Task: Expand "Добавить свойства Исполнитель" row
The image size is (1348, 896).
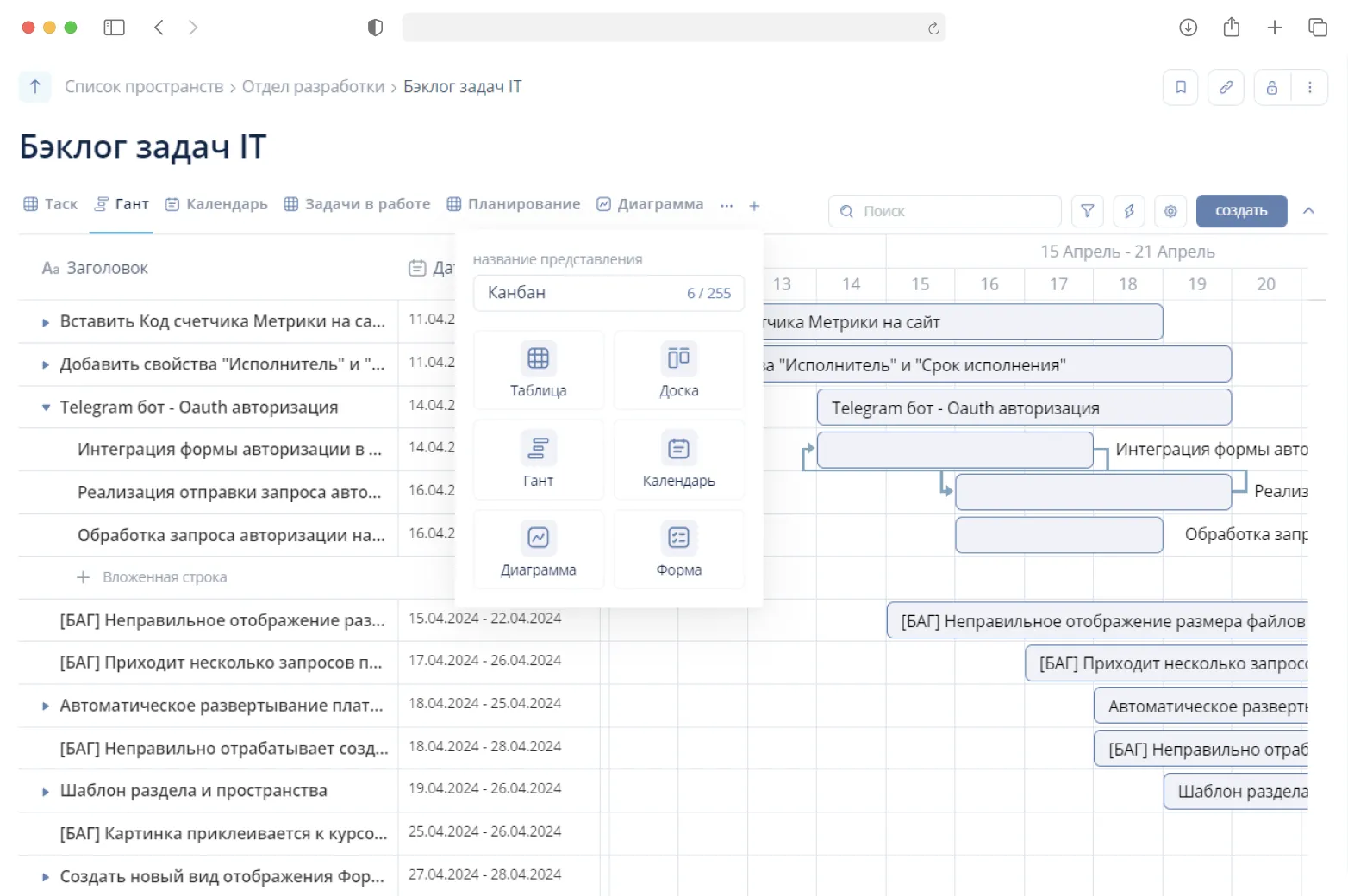Action: pos(46,365)
